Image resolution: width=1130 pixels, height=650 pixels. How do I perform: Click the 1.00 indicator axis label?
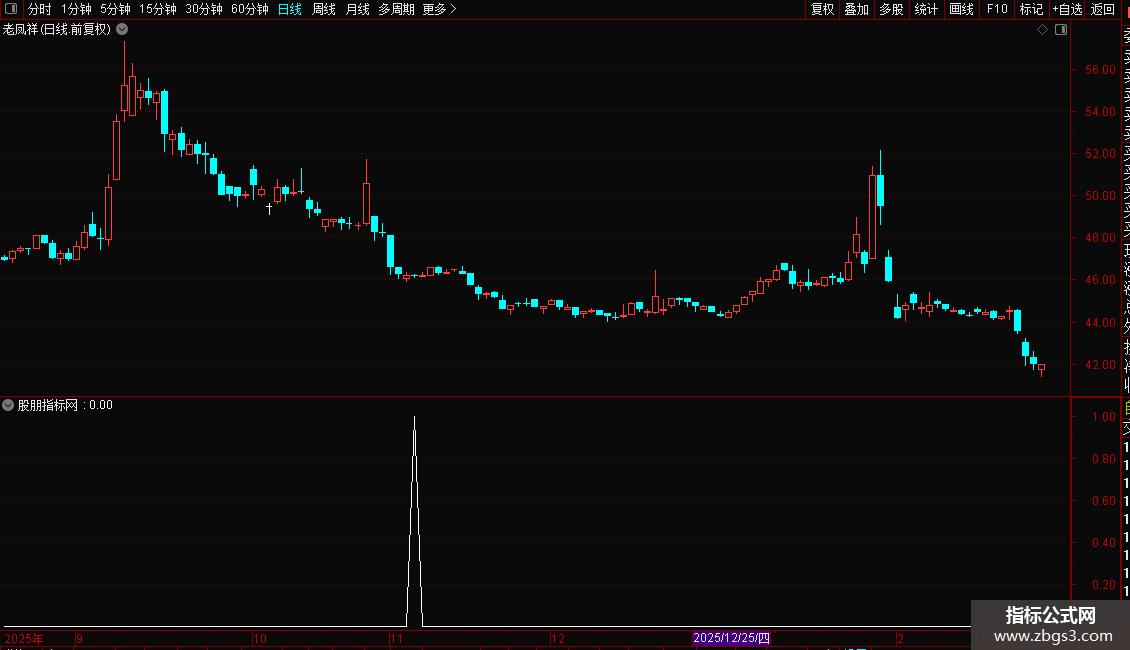pos(1103,417)
